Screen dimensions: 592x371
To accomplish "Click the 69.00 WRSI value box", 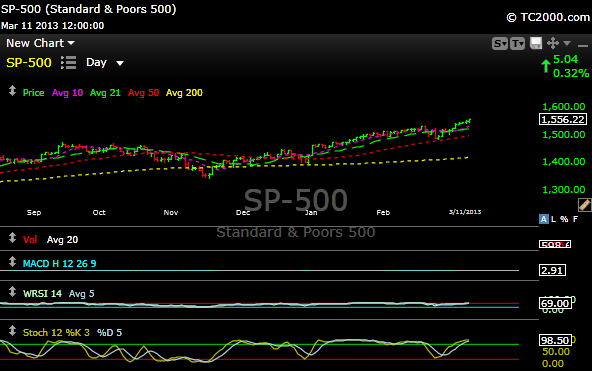I will pos(555,303).
